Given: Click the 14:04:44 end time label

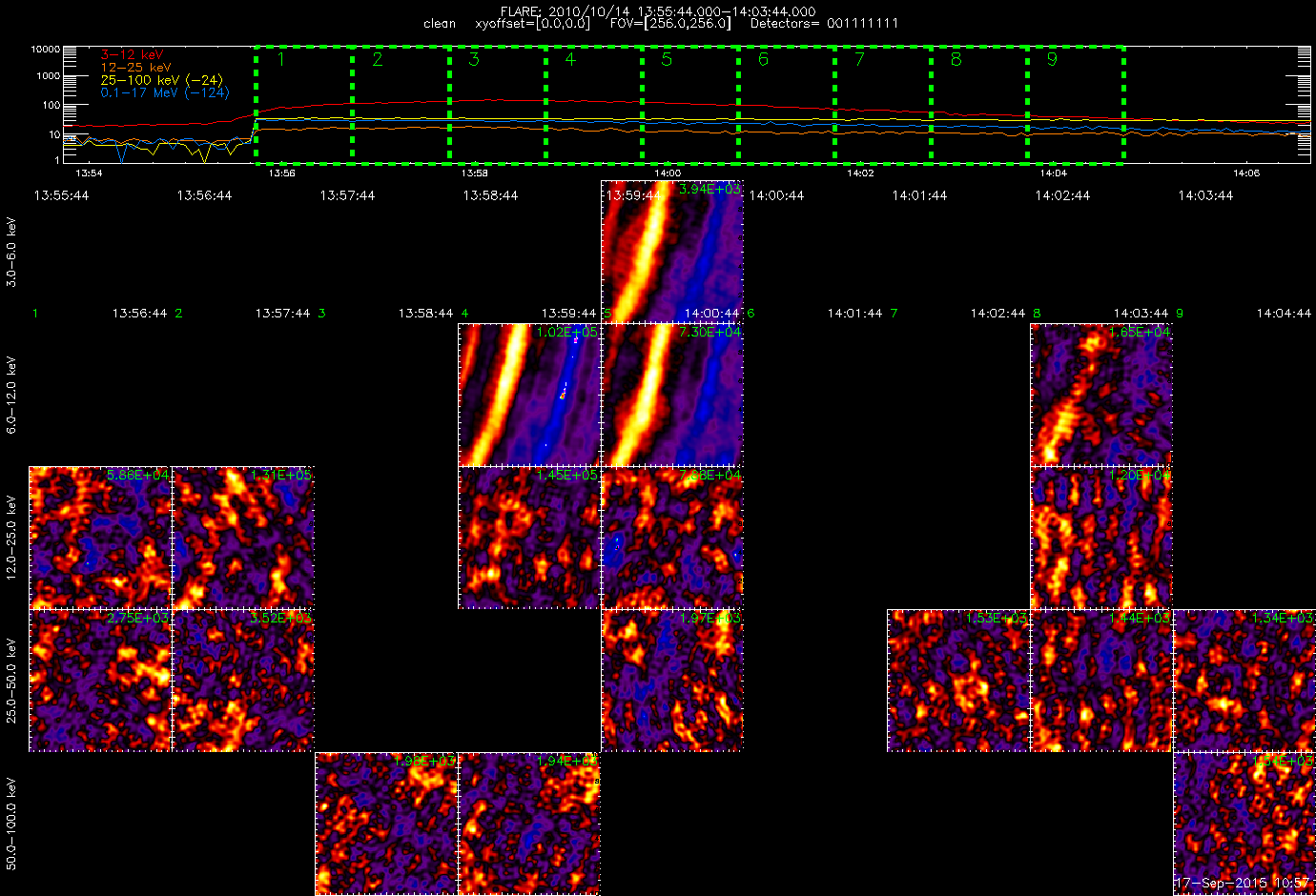Looking at the screenshot, I should pyautogui.click(x=1284, y=313).
